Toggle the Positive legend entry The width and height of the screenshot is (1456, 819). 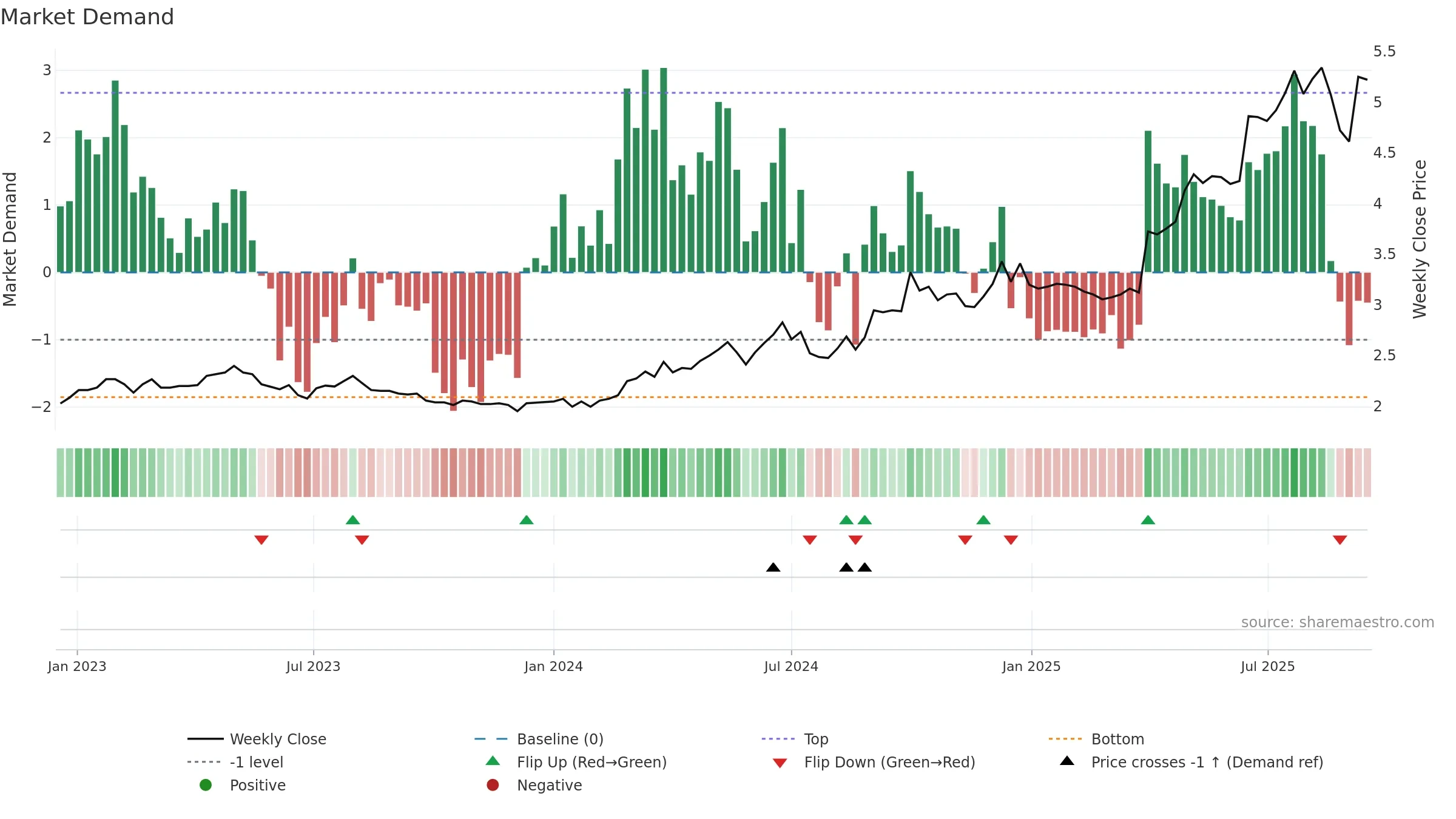pyautogui.click(x=243, y=785)
